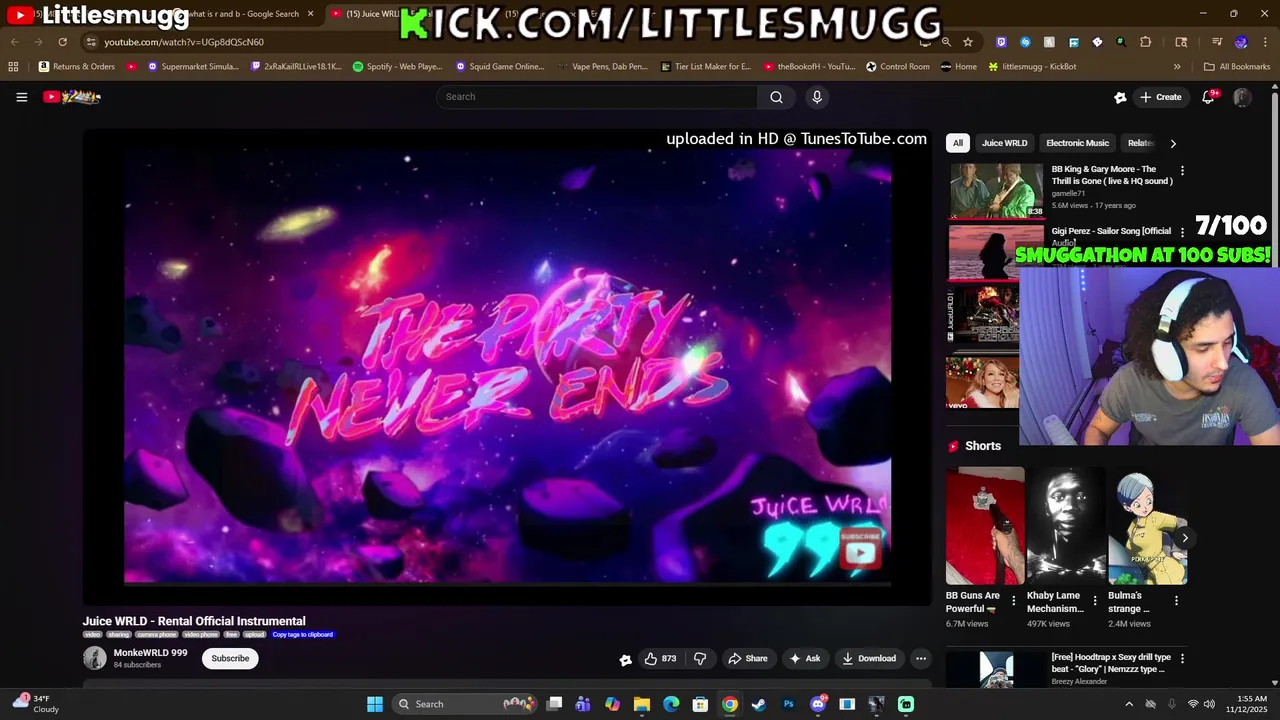The width and height of the screenshot is (1280, 720).
Task: Click the Create button on YouTube
Action: [x=1160, y=97]
